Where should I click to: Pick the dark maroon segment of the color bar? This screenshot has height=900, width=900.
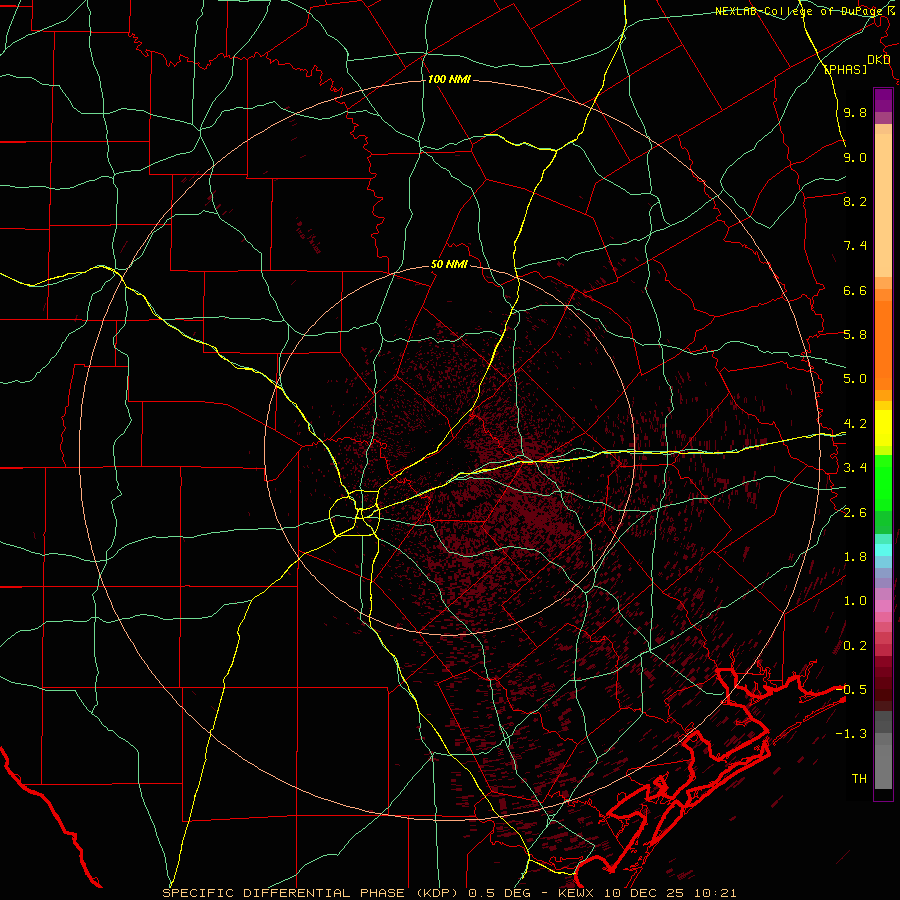(883, 683)
